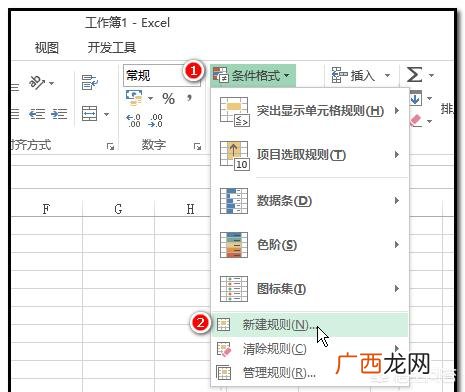465x392 pixels.
Task: Click the AutoSum sigma icon
Action: coord(414,74)
